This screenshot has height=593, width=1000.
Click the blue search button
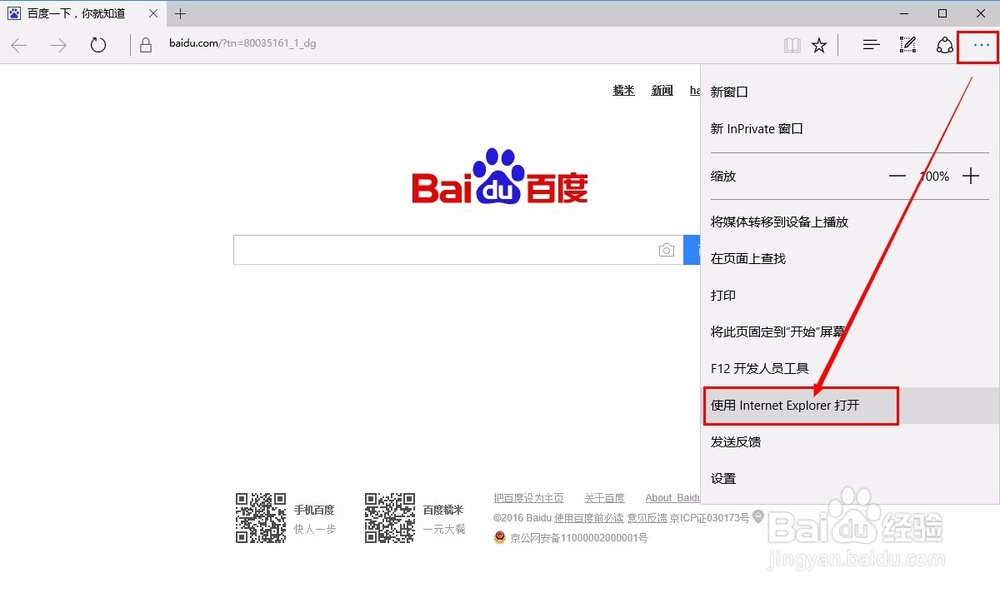691,250
